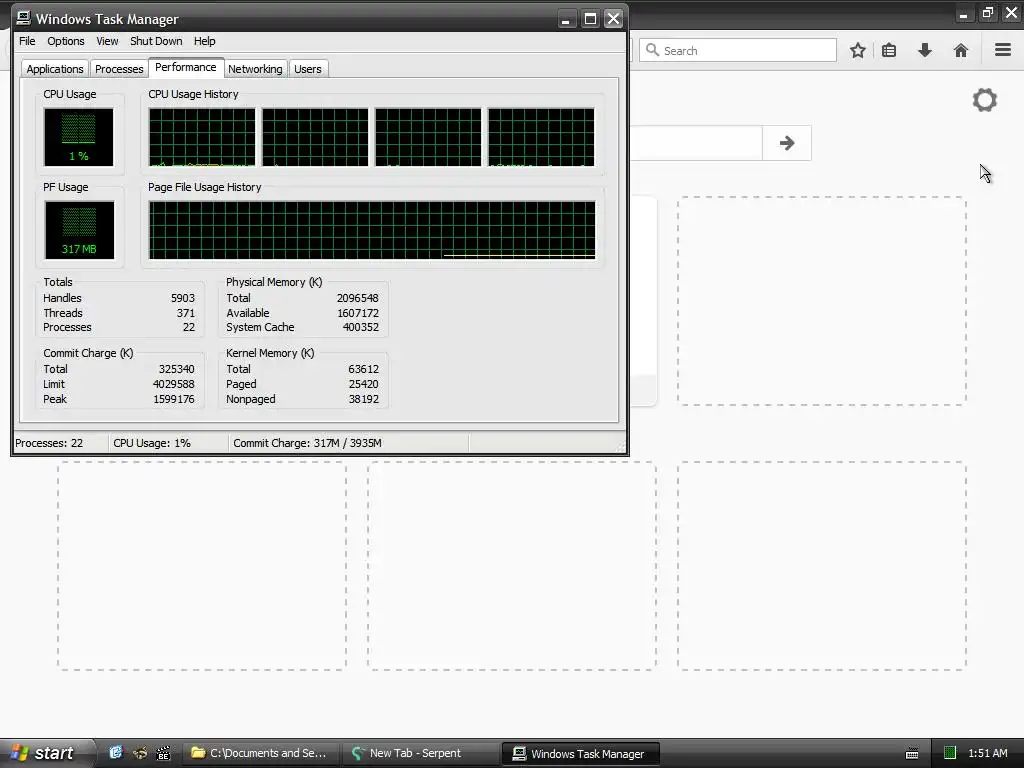The height and width of the screenshot is (768, 1024).
Task: Launch first quick launch browser icon
Action: [x=116, y=753]
